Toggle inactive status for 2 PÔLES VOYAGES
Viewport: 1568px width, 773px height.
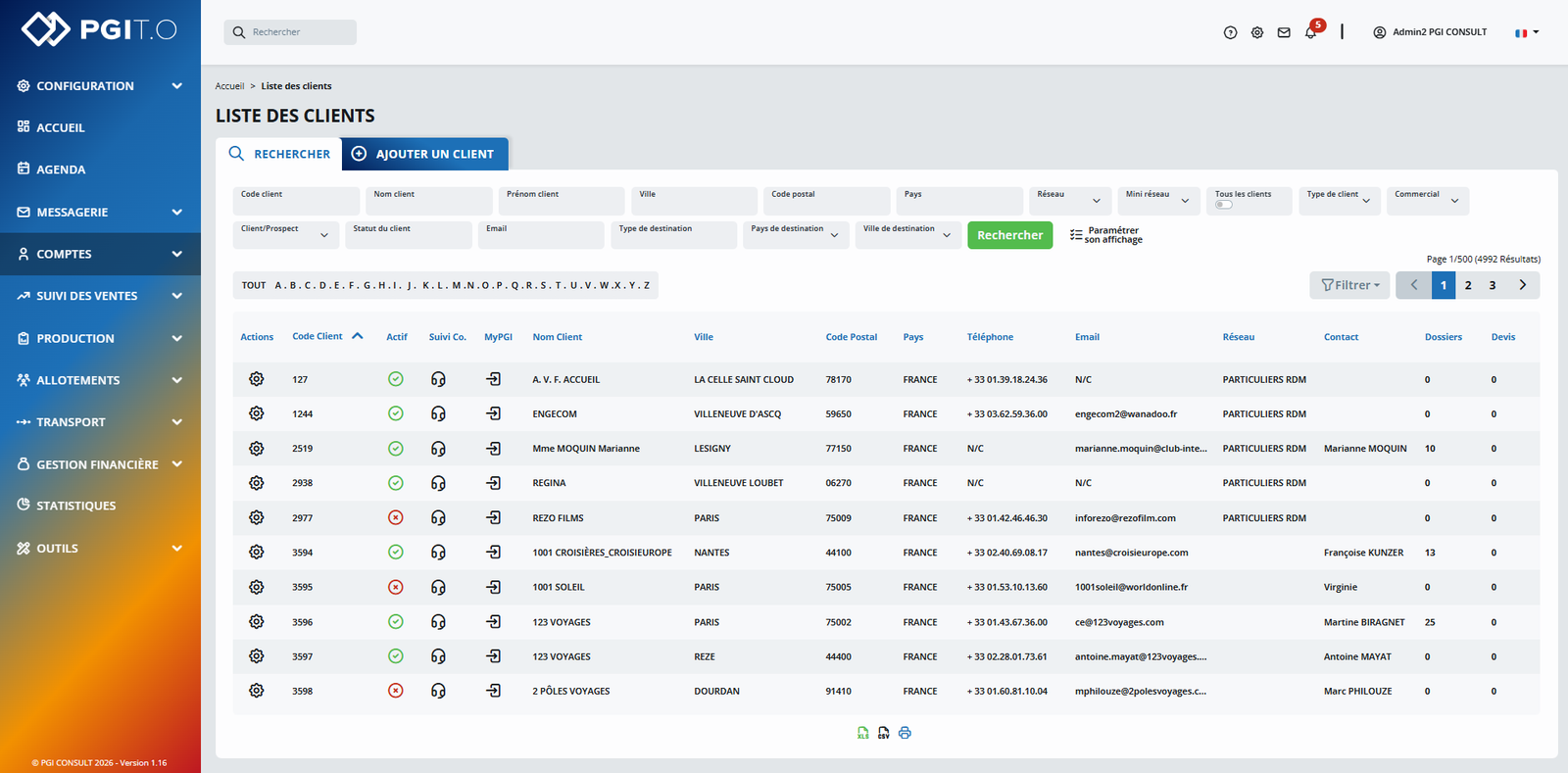click(396, 691)
